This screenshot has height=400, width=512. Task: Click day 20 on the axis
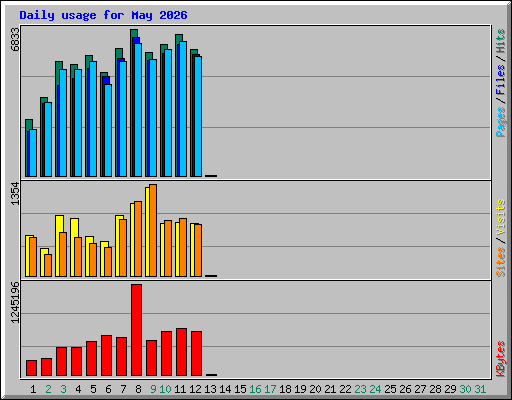coord(315,389)
